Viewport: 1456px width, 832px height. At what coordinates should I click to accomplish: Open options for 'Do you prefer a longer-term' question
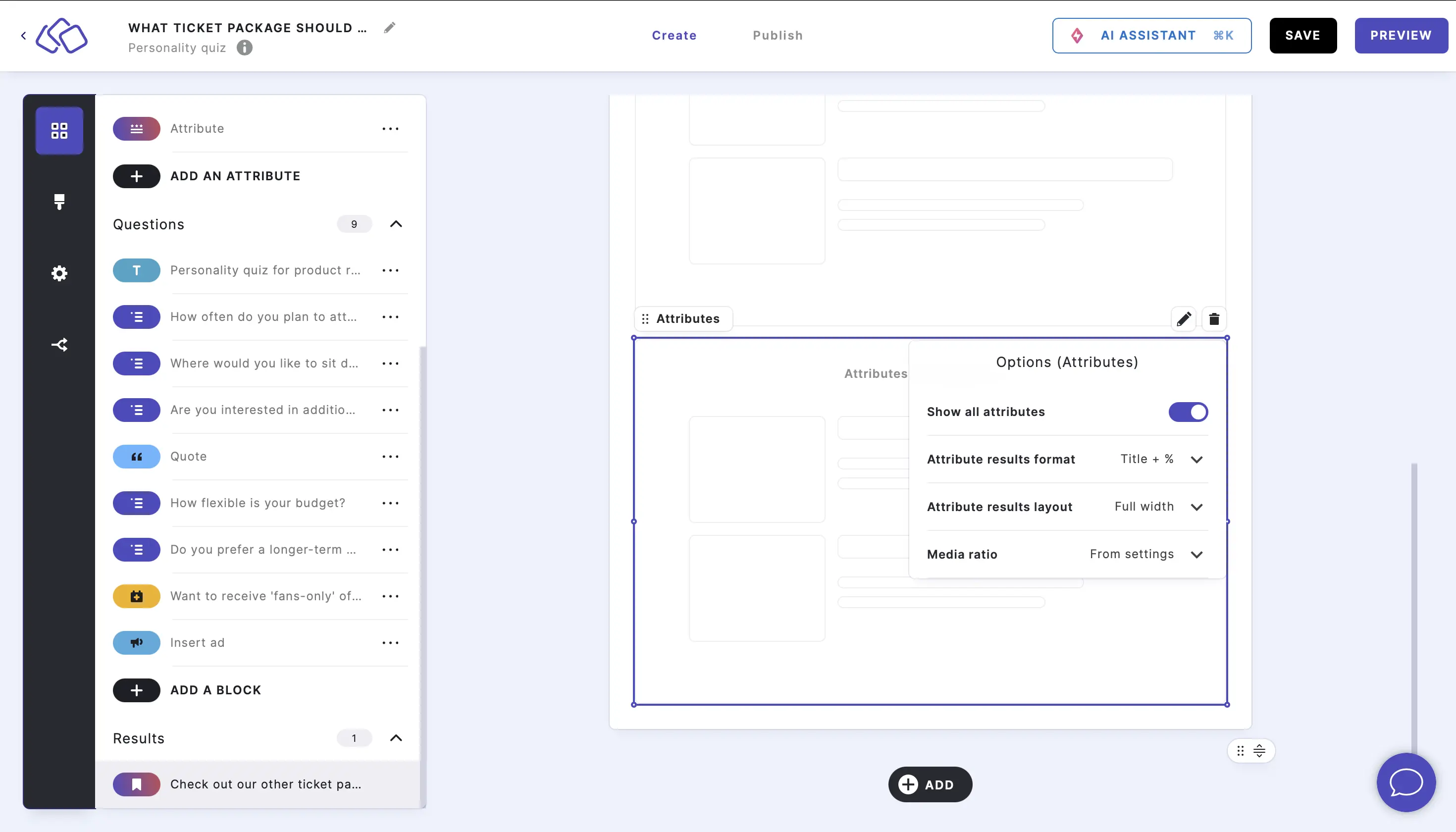coord(390,550)
